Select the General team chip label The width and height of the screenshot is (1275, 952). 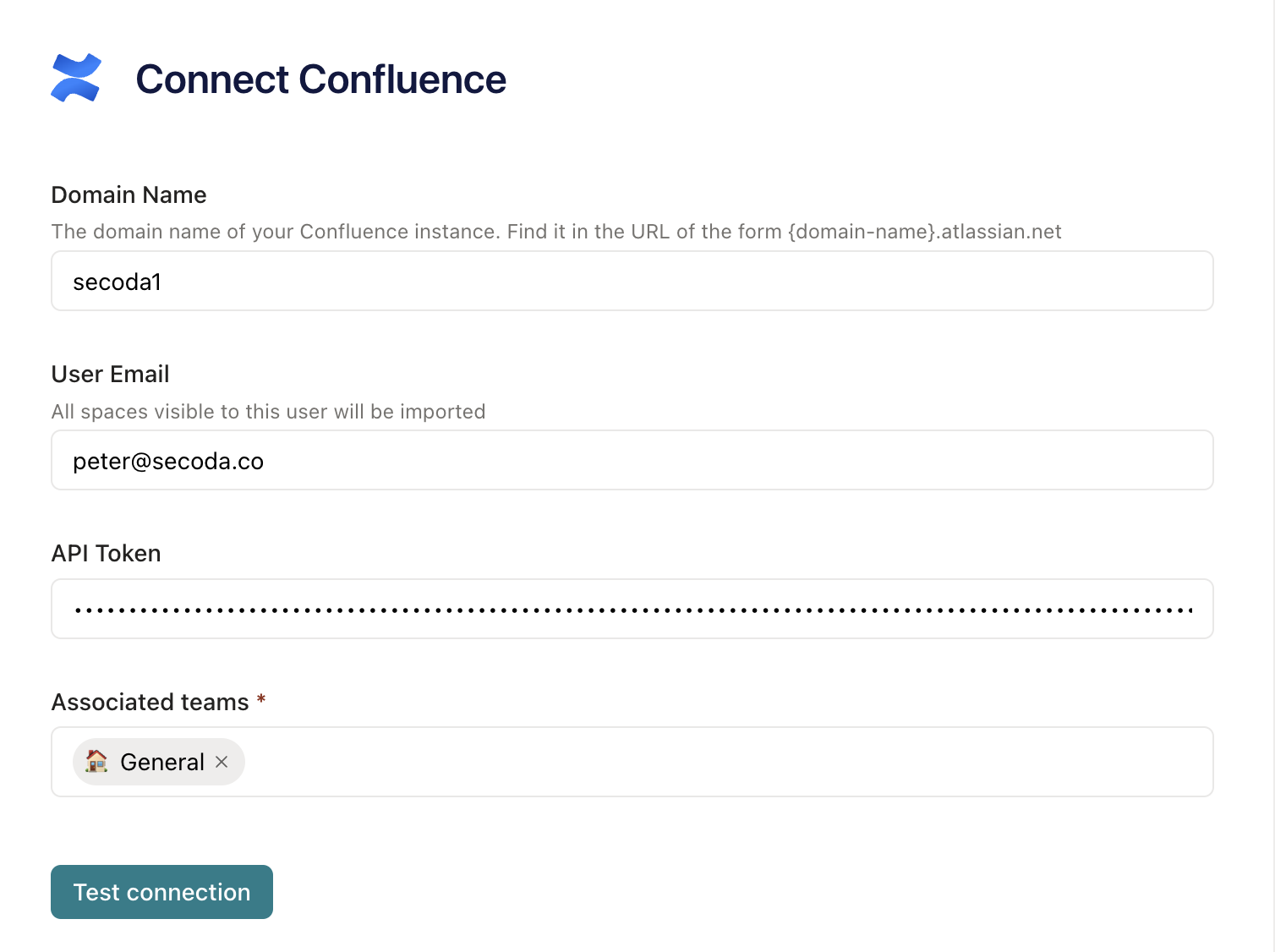click(162, 763)
